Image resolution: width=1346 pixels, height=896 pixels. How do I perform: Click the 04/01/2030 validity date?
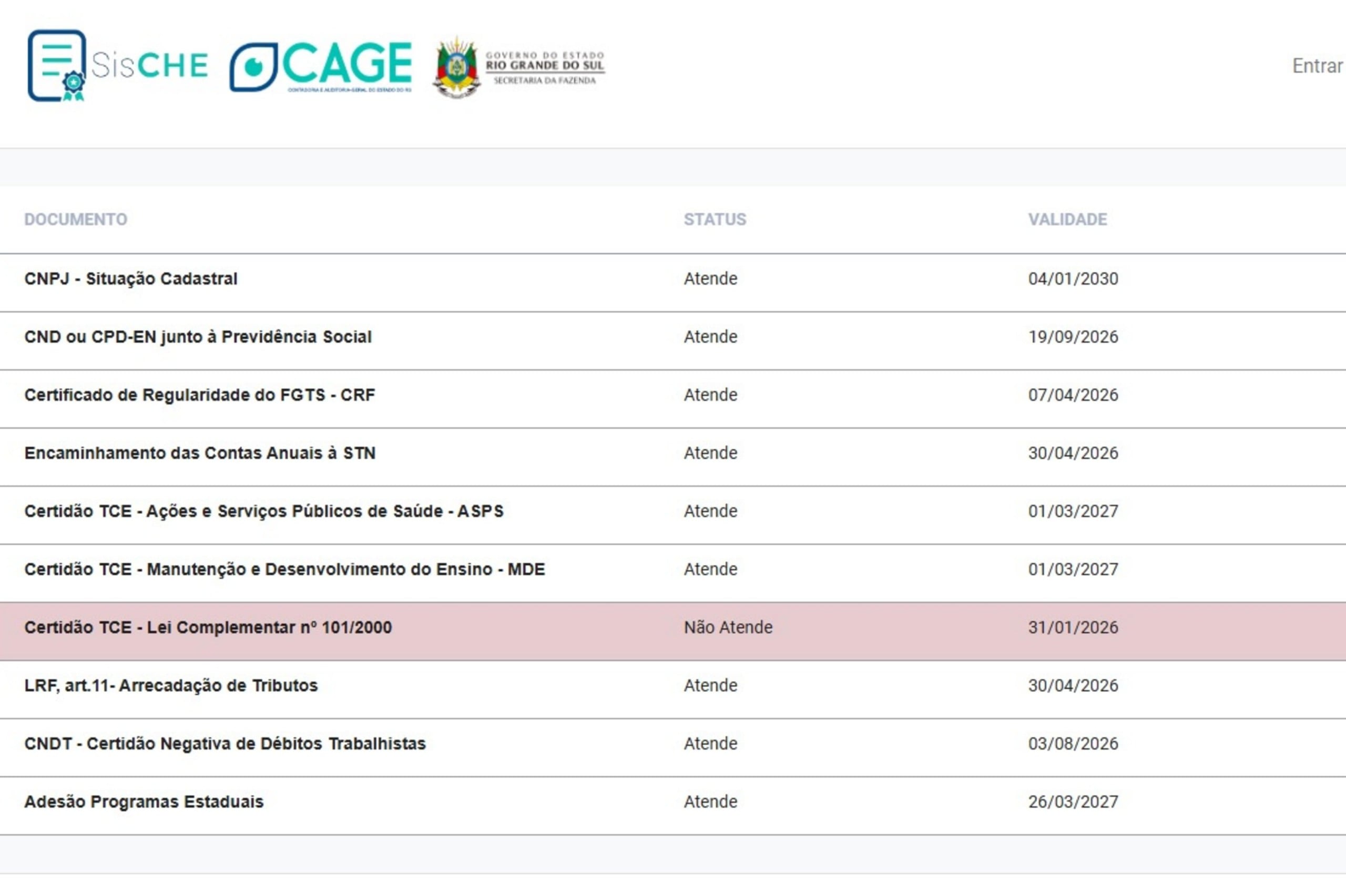[x=1073, y=279]
